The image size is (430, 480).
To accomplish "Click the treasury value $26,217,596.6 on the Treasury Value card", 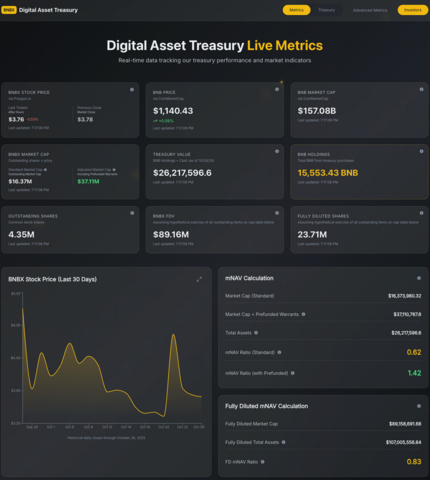I will point(182,173).
